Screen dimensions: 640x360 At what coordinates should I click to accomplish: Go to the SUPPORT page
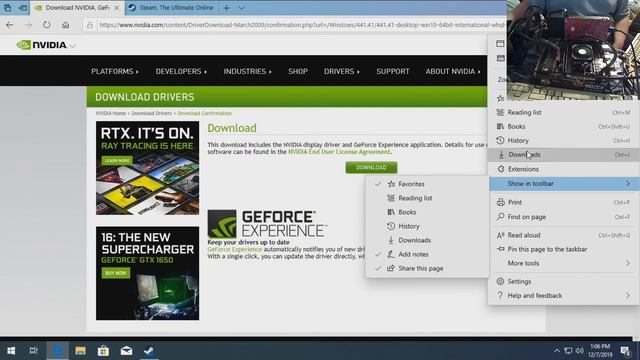click(x=393, y=71)
